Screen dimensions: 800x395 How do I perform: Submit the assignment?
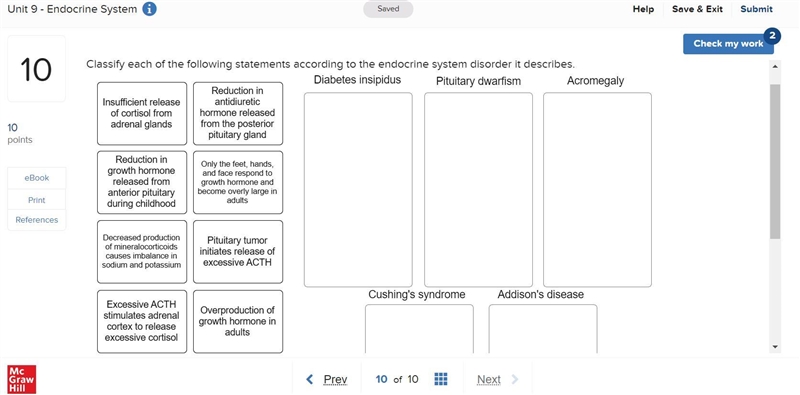pyautogui.click(x=756, y=9)
